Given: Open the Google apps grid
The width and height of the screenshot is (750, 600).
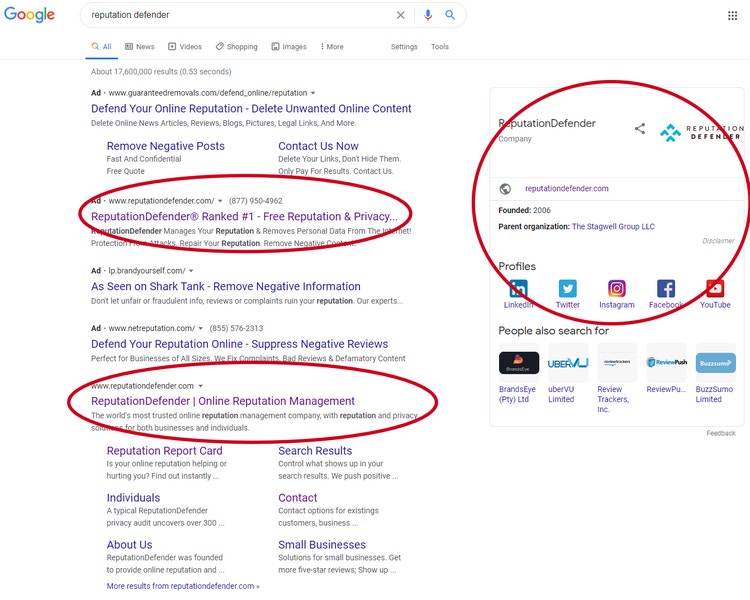Looking at the screenshot, I should click(732, 16).
